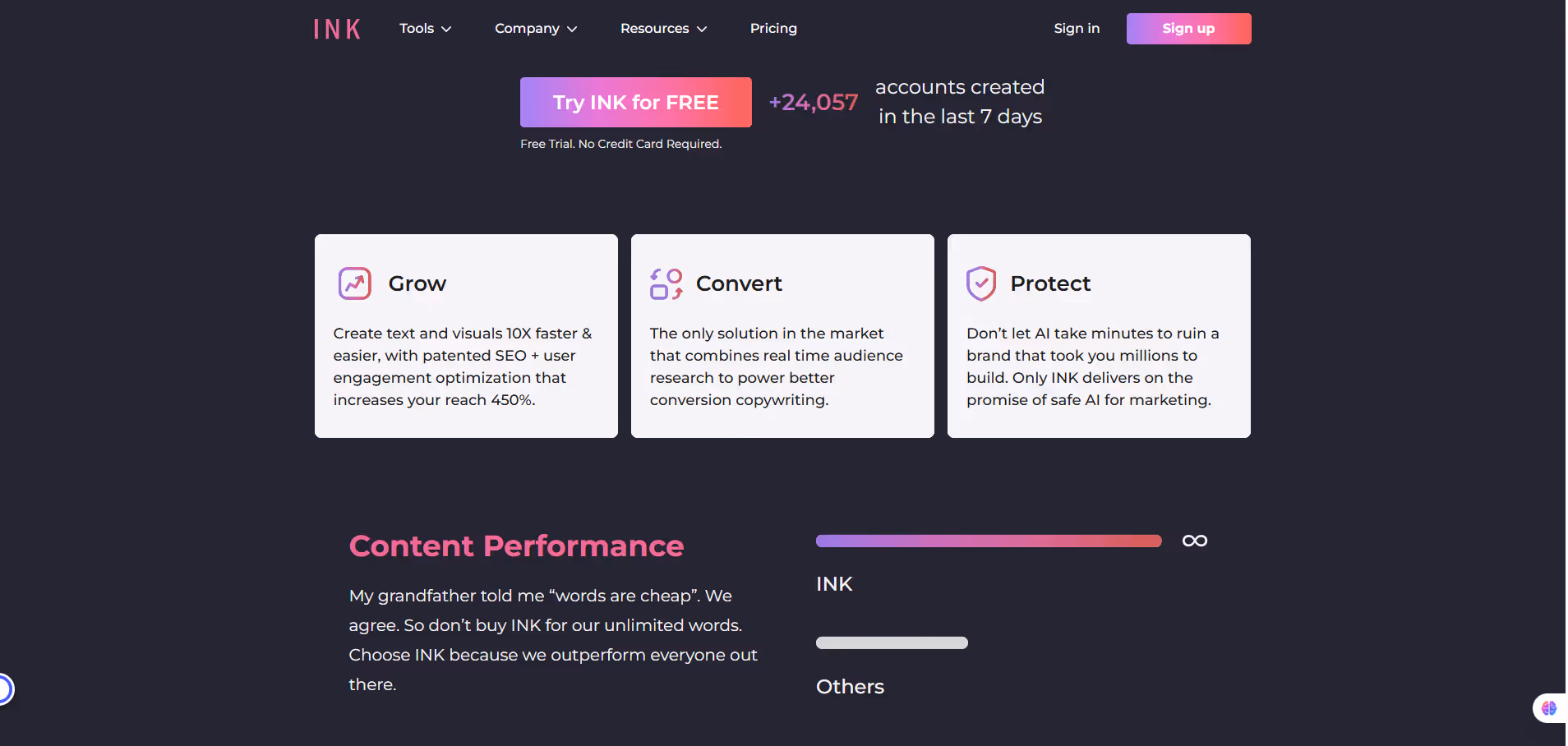Click 'Free Trial. No Credit Card Required.' text
The height and width of the screenshot is (746, 1568).
[621, 144]
